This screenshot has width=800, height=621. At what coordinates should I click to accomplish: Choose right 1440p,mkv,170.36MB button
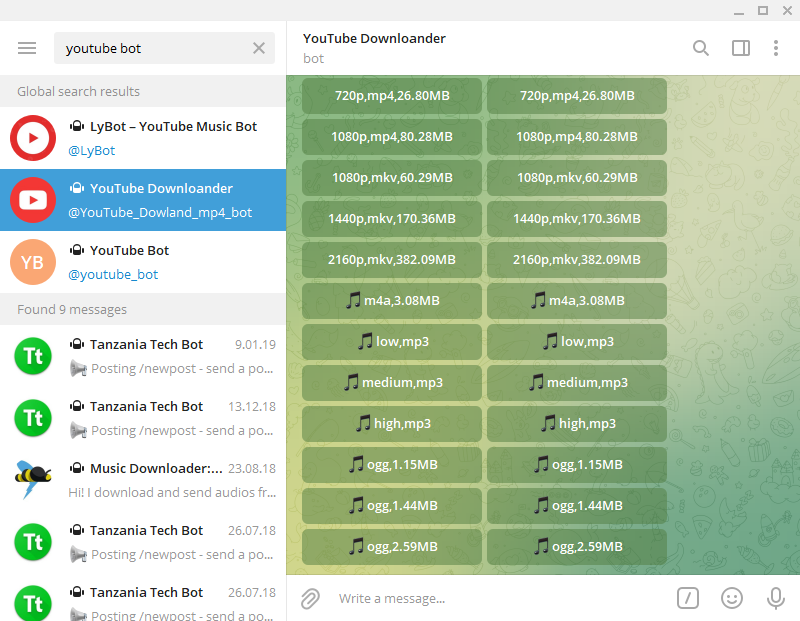click(x=577, y=218)
